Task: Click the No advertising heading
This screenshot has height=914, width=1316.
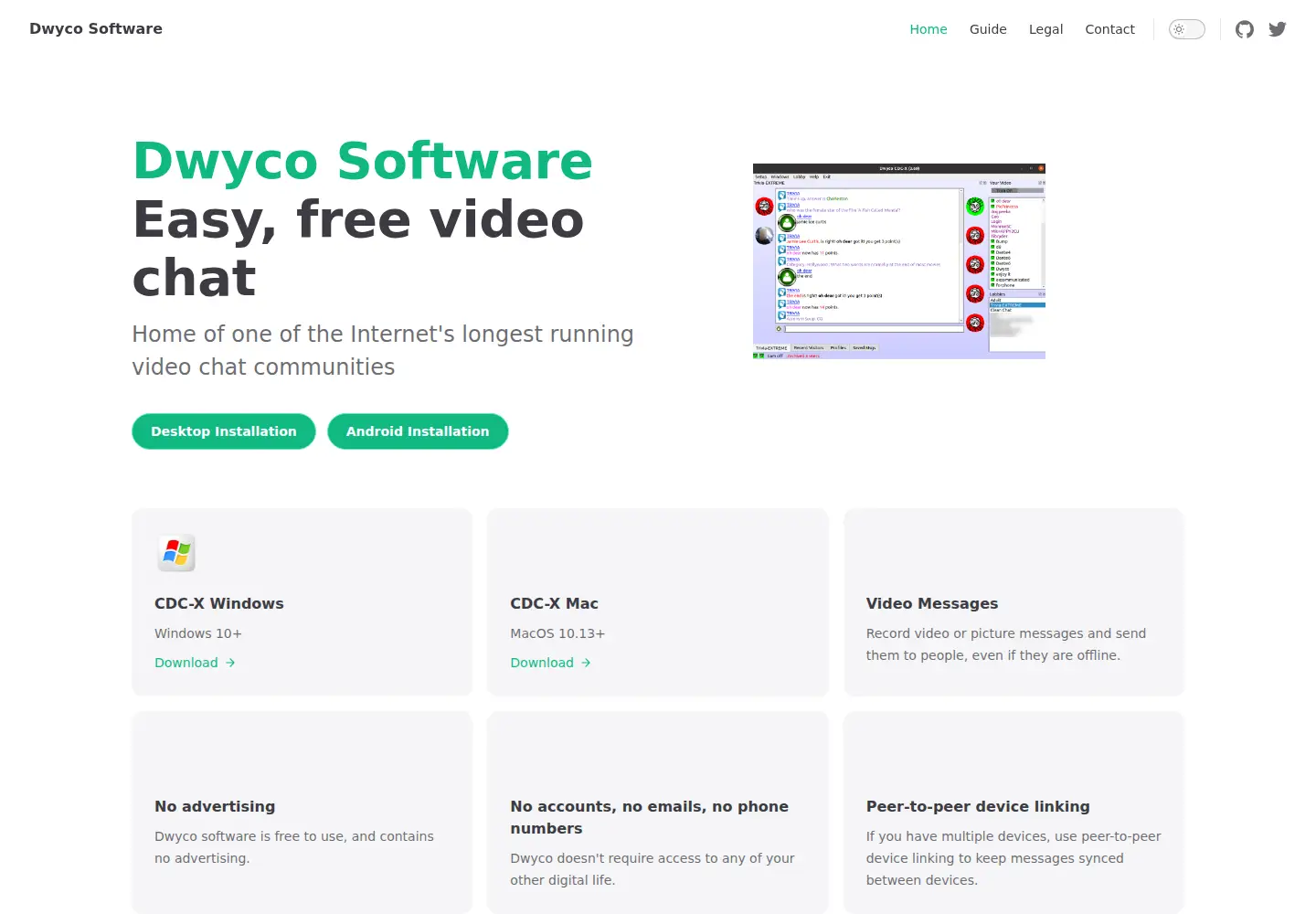Action: [215, 806]
